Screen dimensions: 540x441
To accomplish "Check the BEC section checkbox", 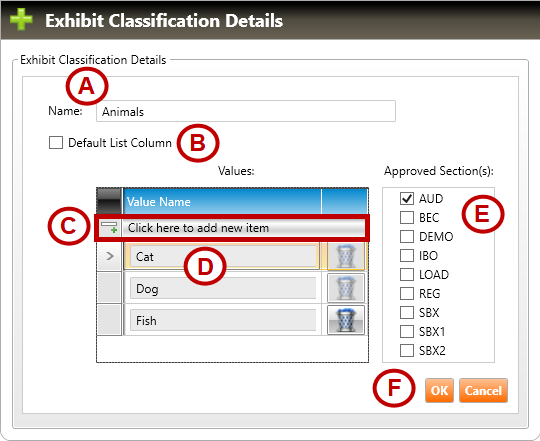I will point(407,218).
